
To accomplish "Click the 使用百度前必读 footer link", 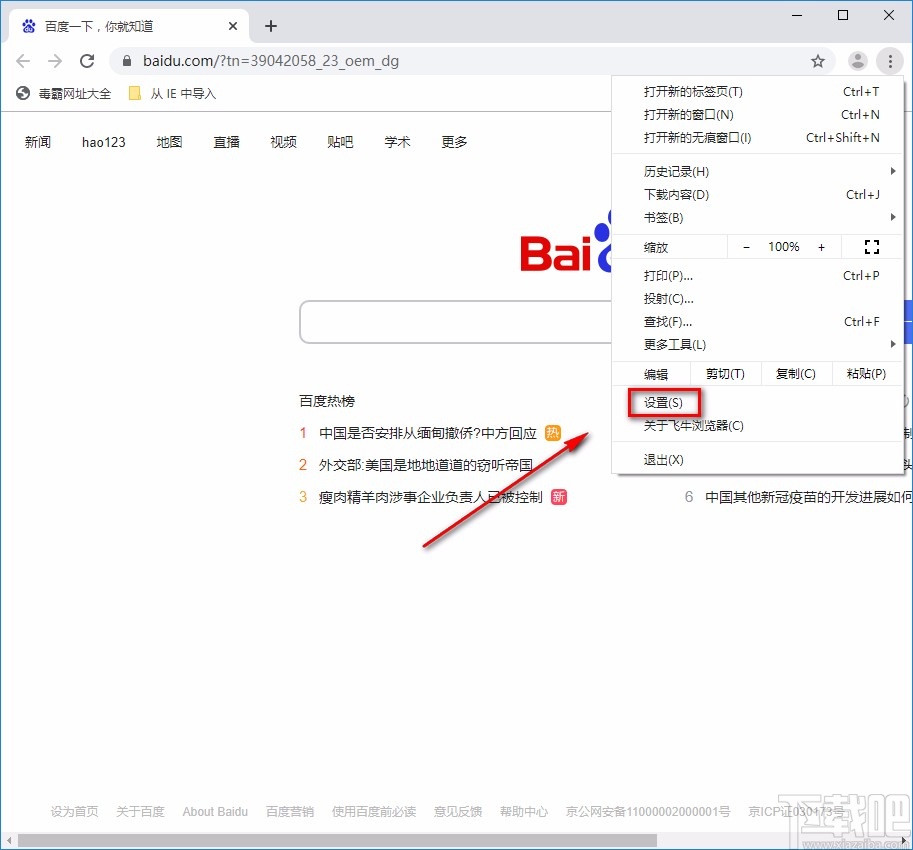I will click(374, 812).
